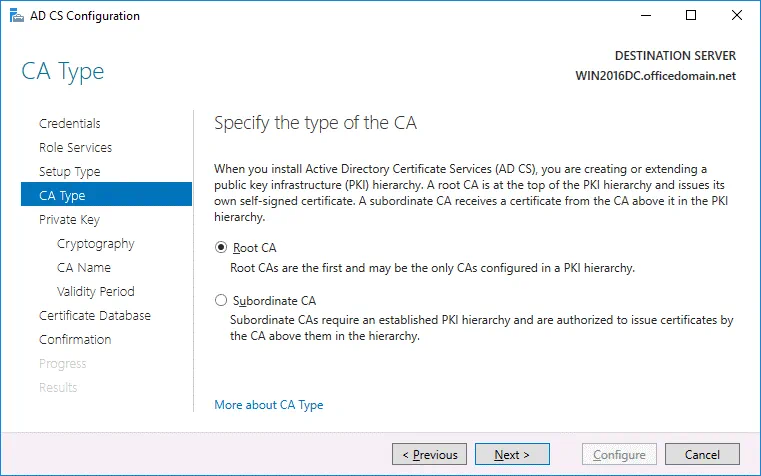Close the AD CS Configuration window
The width and height of the screenshot is (761, 476).
(737, 16)
